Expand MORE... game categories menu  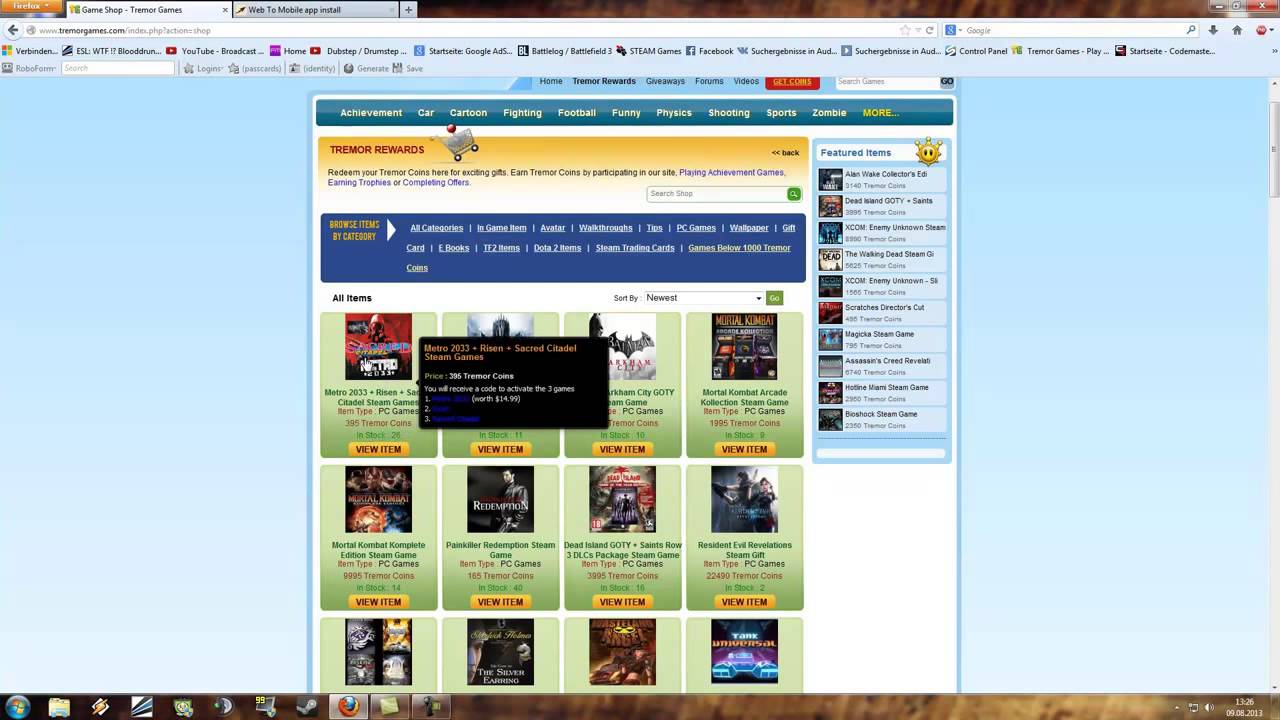pyautogui.click(x=880, y=113)
